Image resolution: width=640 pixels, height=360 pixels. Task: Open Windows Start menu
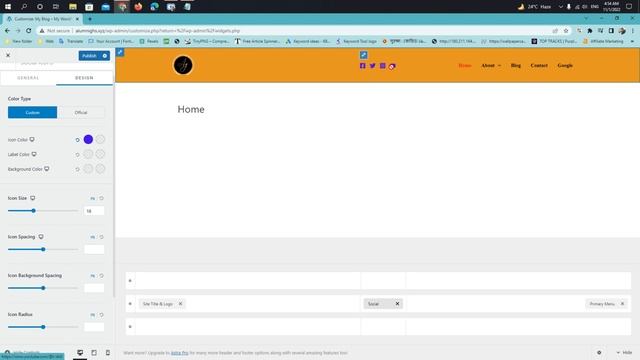[8, 7]
